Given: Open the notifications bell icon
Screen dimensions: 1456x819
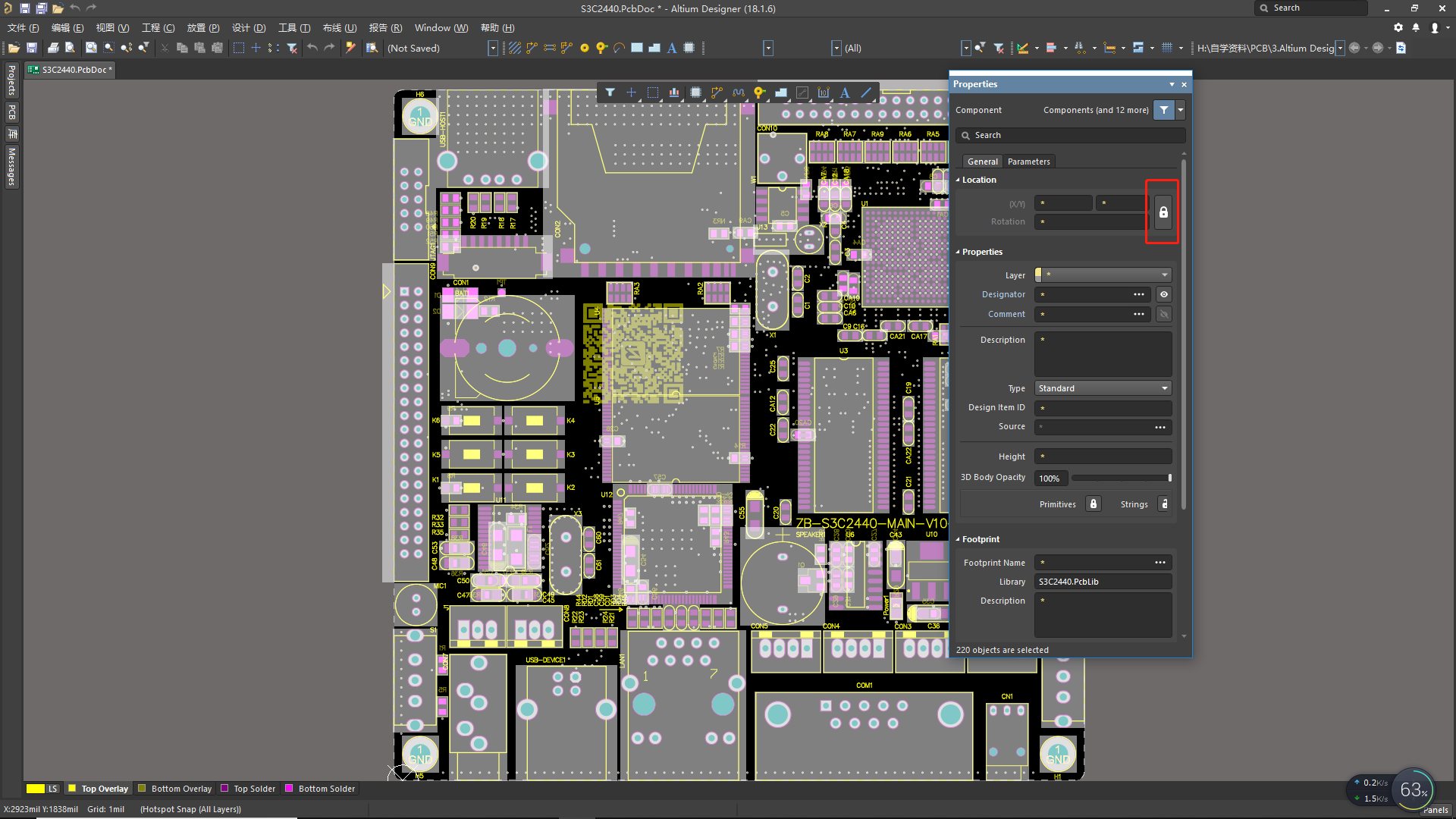Looking at the screenshot, I should coord(1416,27).
